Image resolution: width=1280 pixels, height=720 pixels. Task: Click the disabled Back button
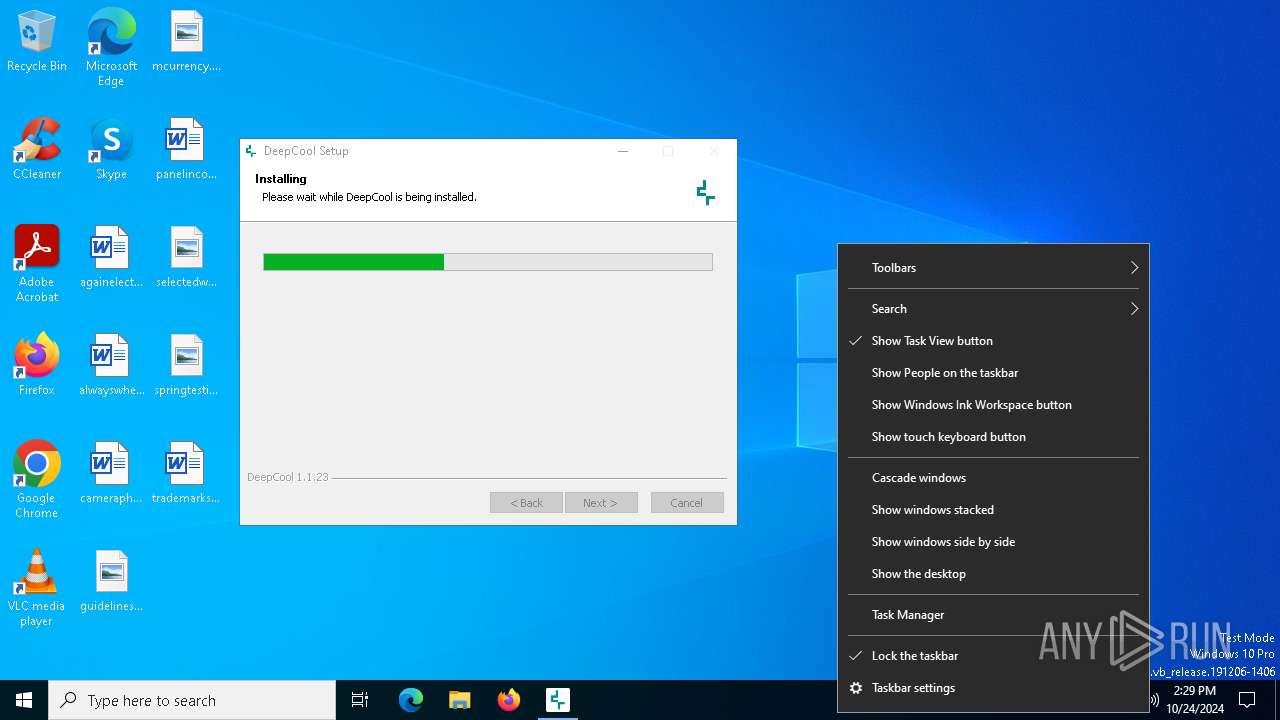pos(527,503)
